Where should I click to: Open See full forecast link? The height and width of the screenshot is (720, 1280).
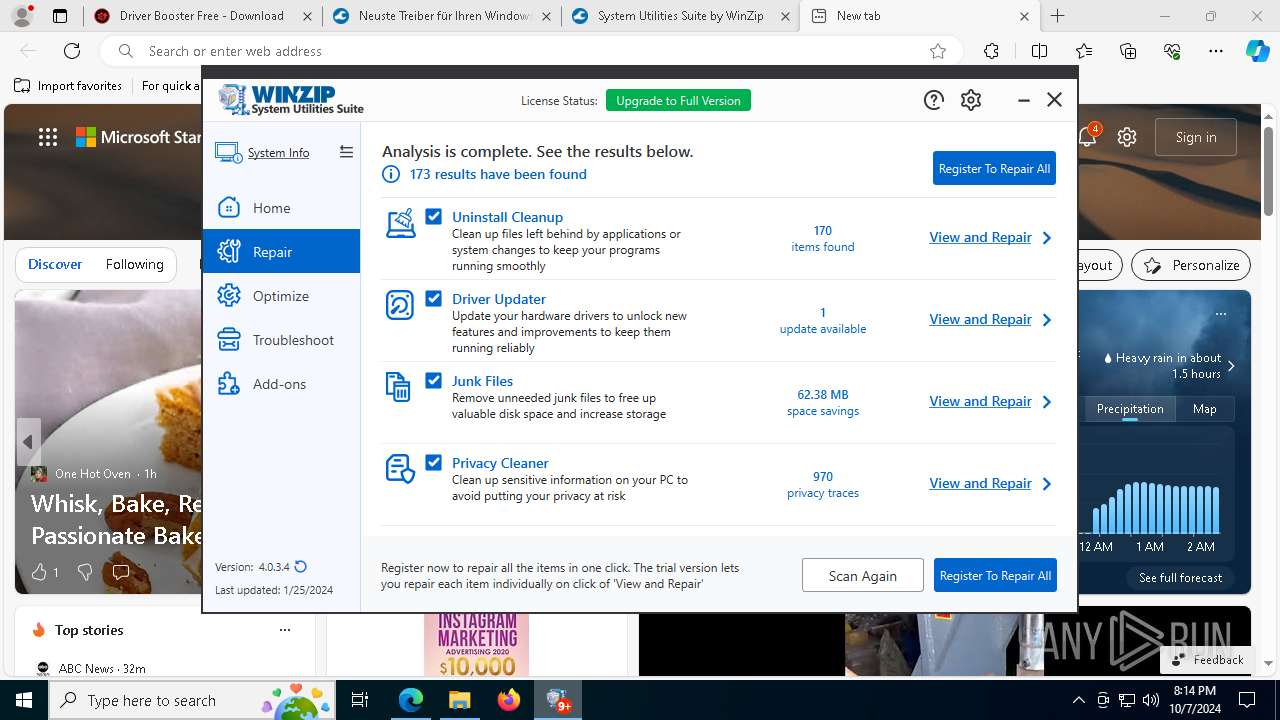click(1180, 578)
